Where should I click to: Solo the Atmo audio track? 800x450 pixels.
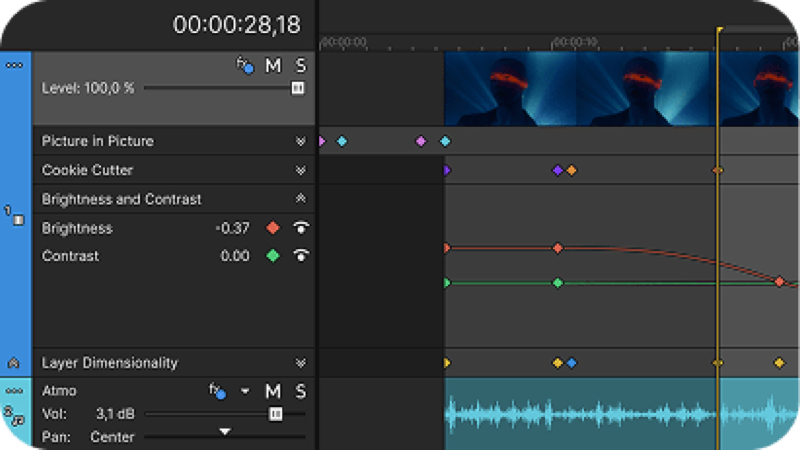click(x=301, y=391)
